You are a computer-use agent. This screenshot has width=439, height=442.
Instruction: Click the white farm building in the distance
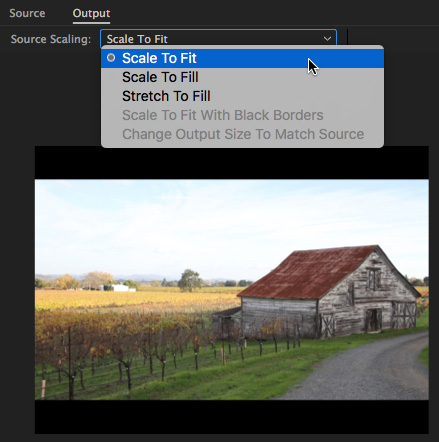(117, 288)
